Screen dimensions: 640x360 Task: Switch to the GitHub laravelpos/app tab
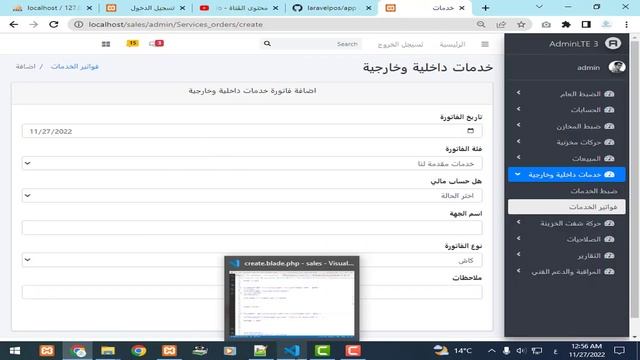tap(331, 8)
